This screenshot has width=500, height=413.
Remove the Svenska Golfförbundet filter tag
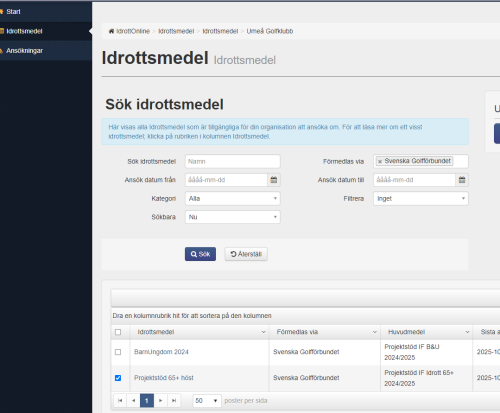pyautogui.click(x=380, y=162)
